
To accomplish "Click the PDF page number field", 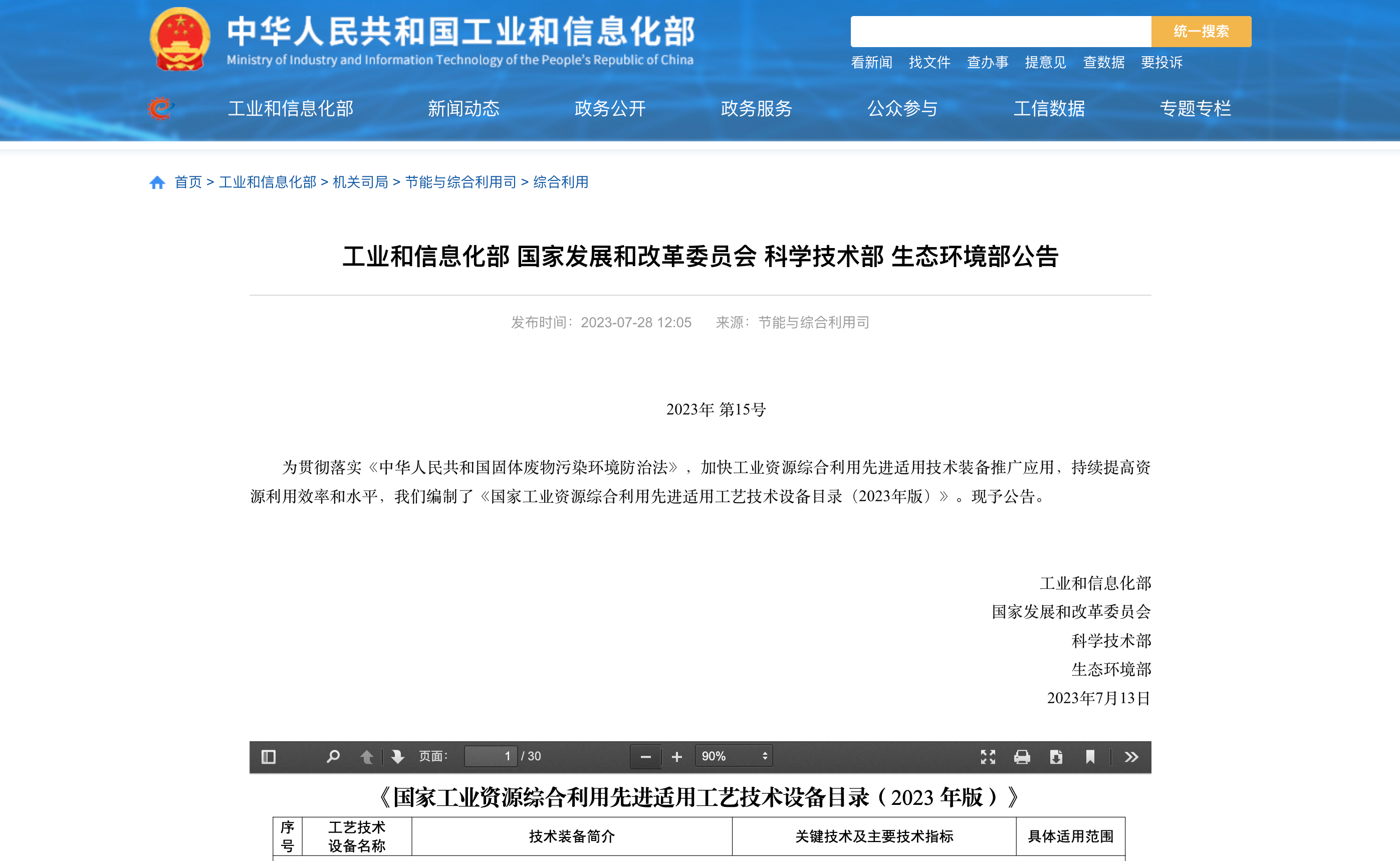I will point(490,756).
